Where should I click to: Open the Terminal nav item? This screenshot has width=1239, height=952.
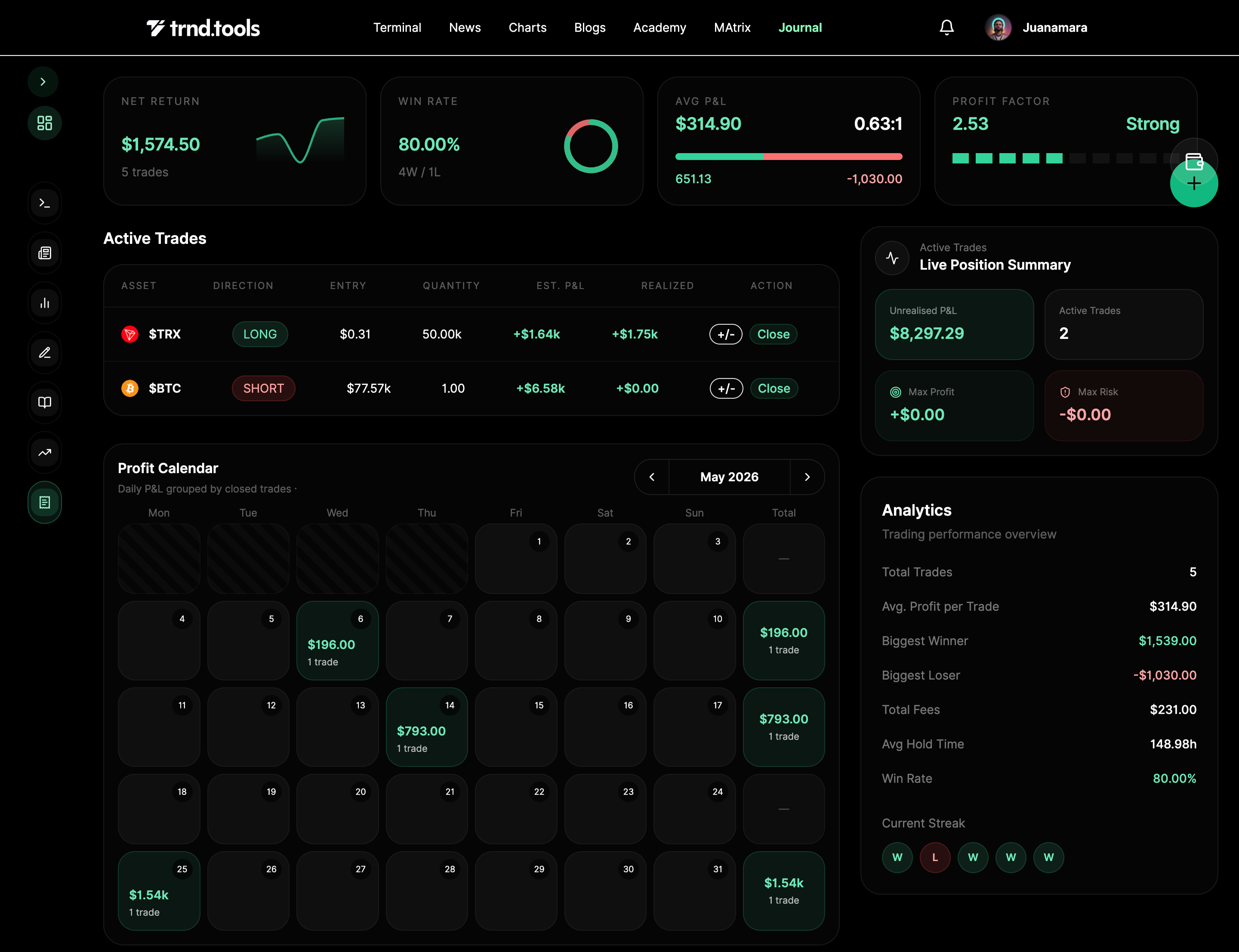[398, 28]
